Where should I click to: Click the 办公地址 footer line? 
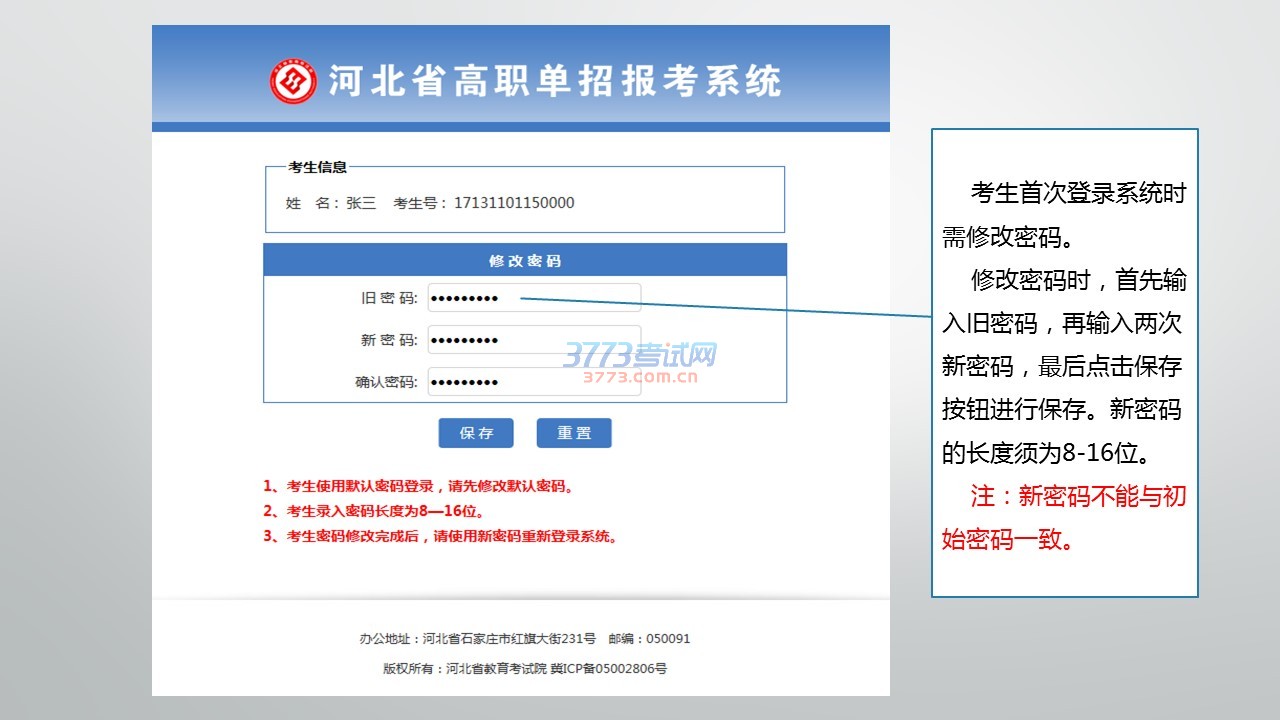(524, 639)
